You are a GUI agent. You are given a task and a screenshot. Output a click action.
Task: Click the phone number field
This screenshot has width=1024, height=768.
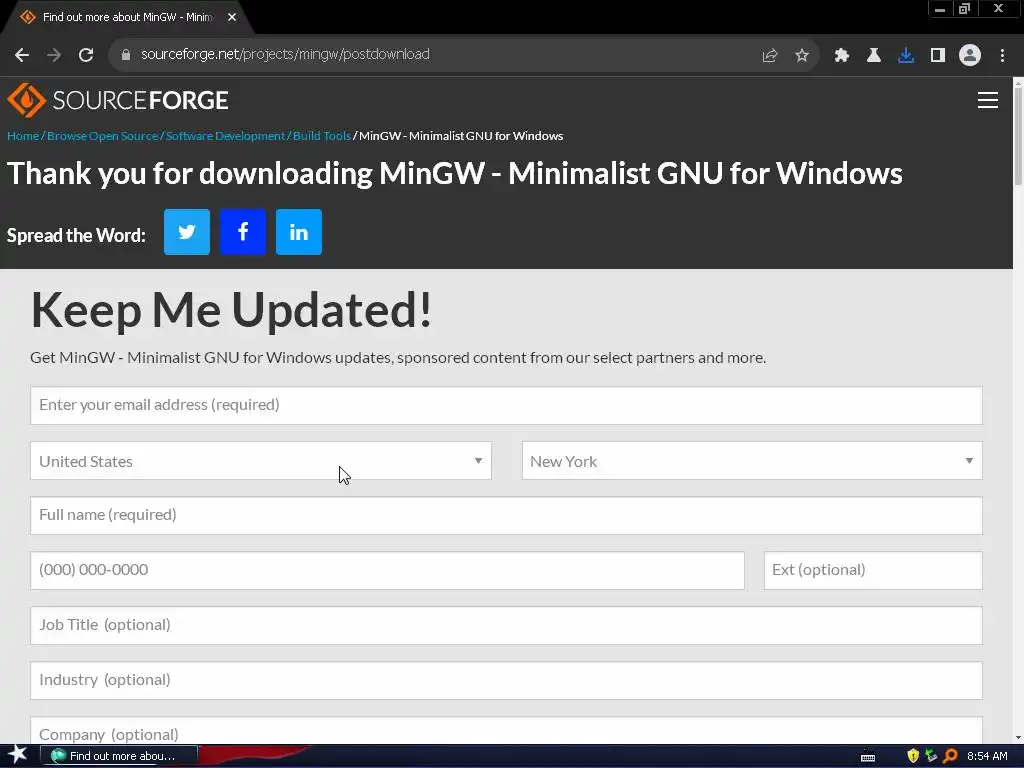coord(387,570)
